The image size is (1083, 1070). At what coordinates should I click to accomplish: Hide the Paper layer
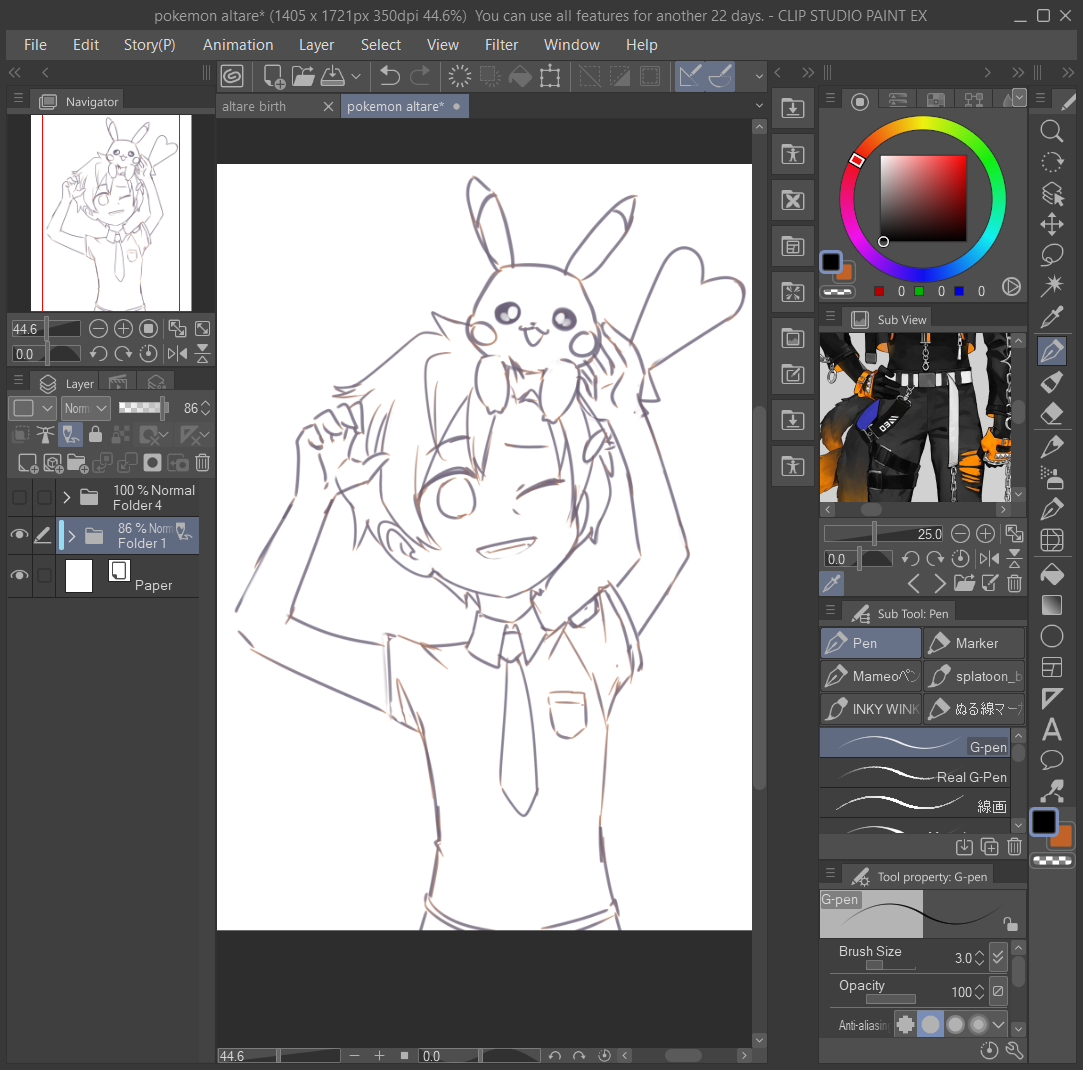pos(19,575)
